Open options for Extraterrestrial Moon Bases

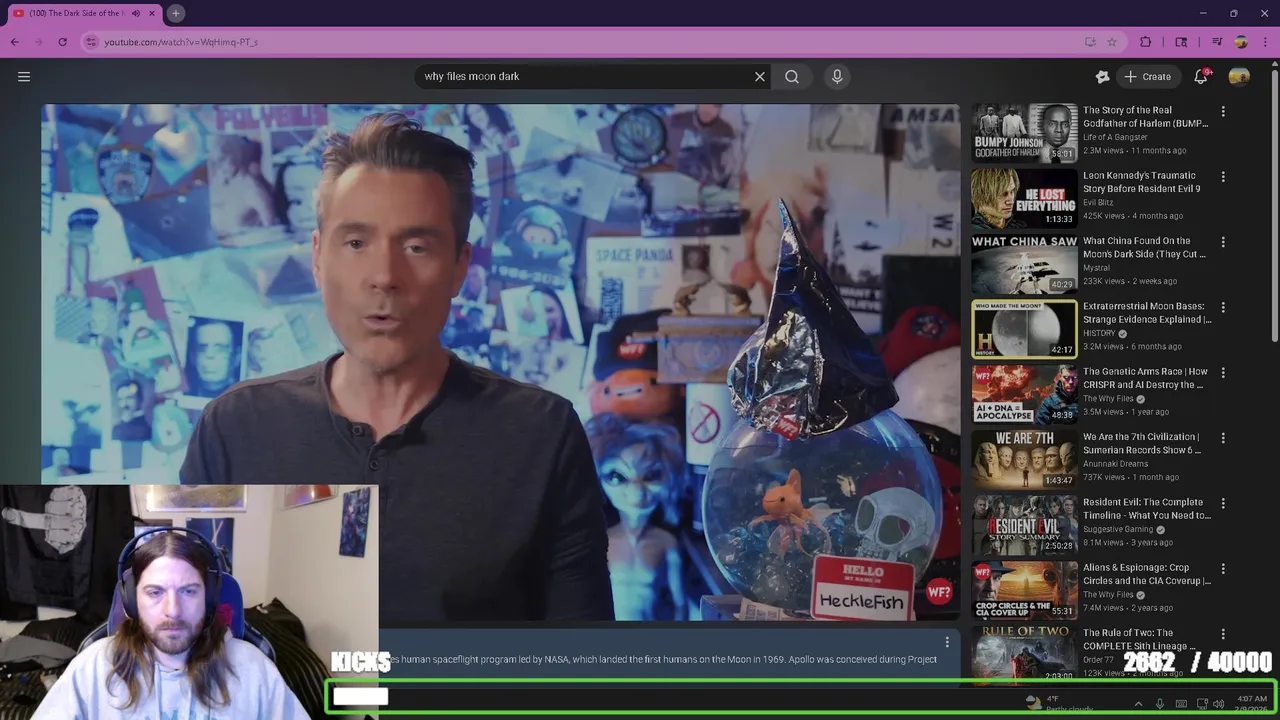(1223, 308)
